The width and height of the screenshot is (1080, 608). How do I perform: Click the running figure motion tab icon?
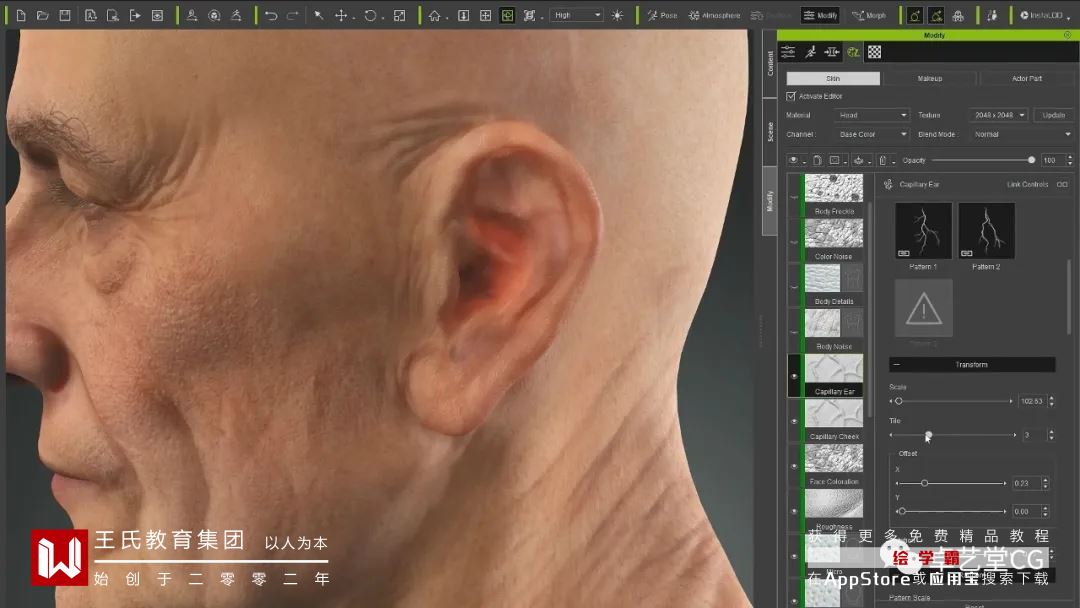tap(810, 52)
